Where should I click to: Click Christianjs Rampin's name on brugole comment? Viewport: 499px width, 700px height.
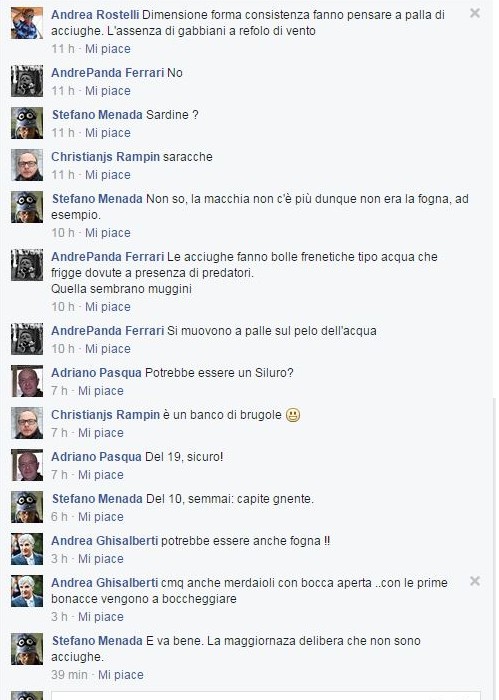point(105,415)
